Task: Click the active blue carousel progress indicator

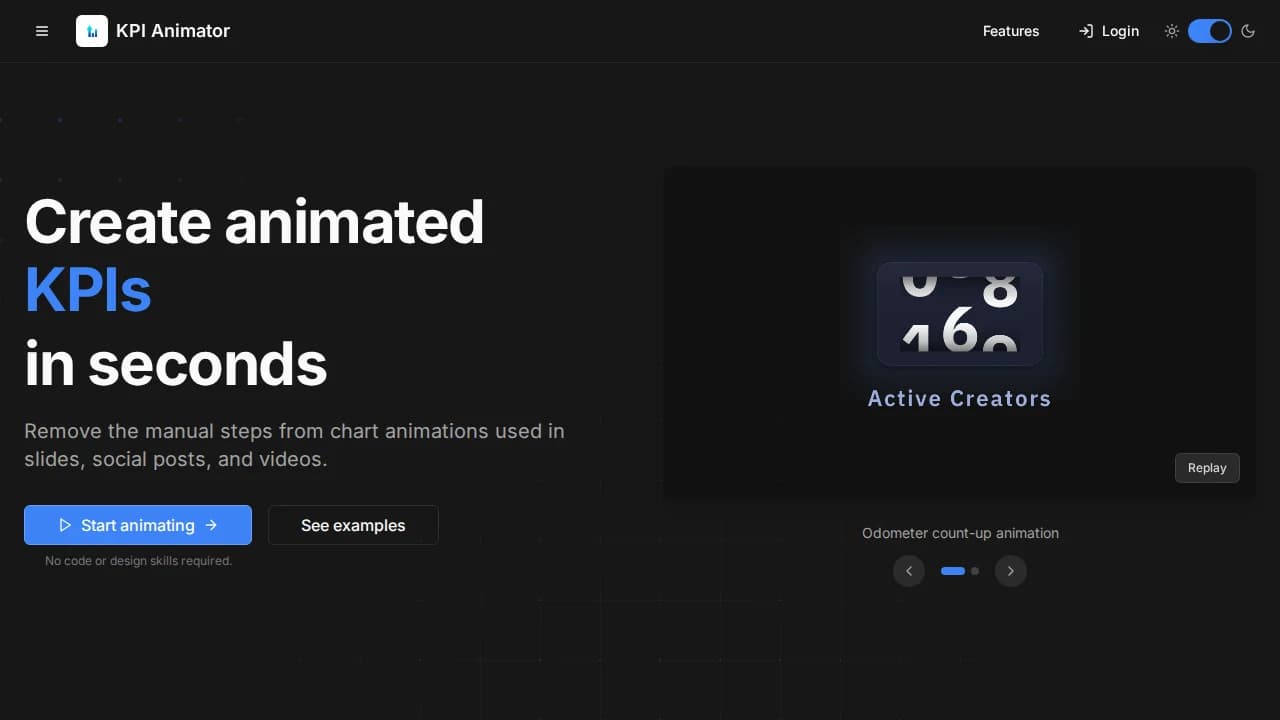Action: (x=953, y=571)
